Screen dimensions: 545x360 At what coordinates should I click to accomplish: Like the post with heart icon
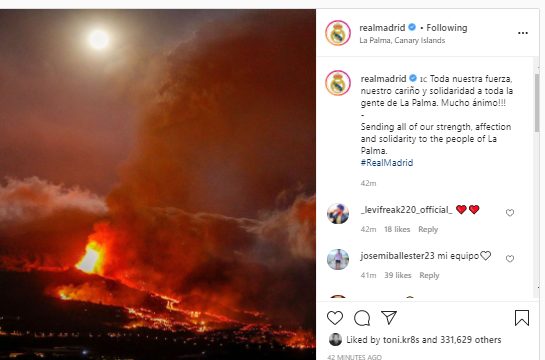pos(335,318)
